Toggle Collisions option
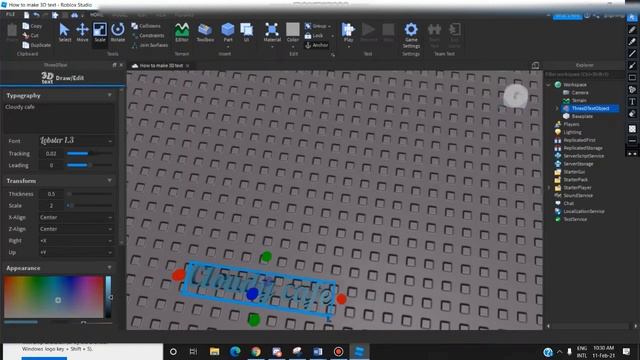This screenshot has height=360, width=640. (146, 26)
